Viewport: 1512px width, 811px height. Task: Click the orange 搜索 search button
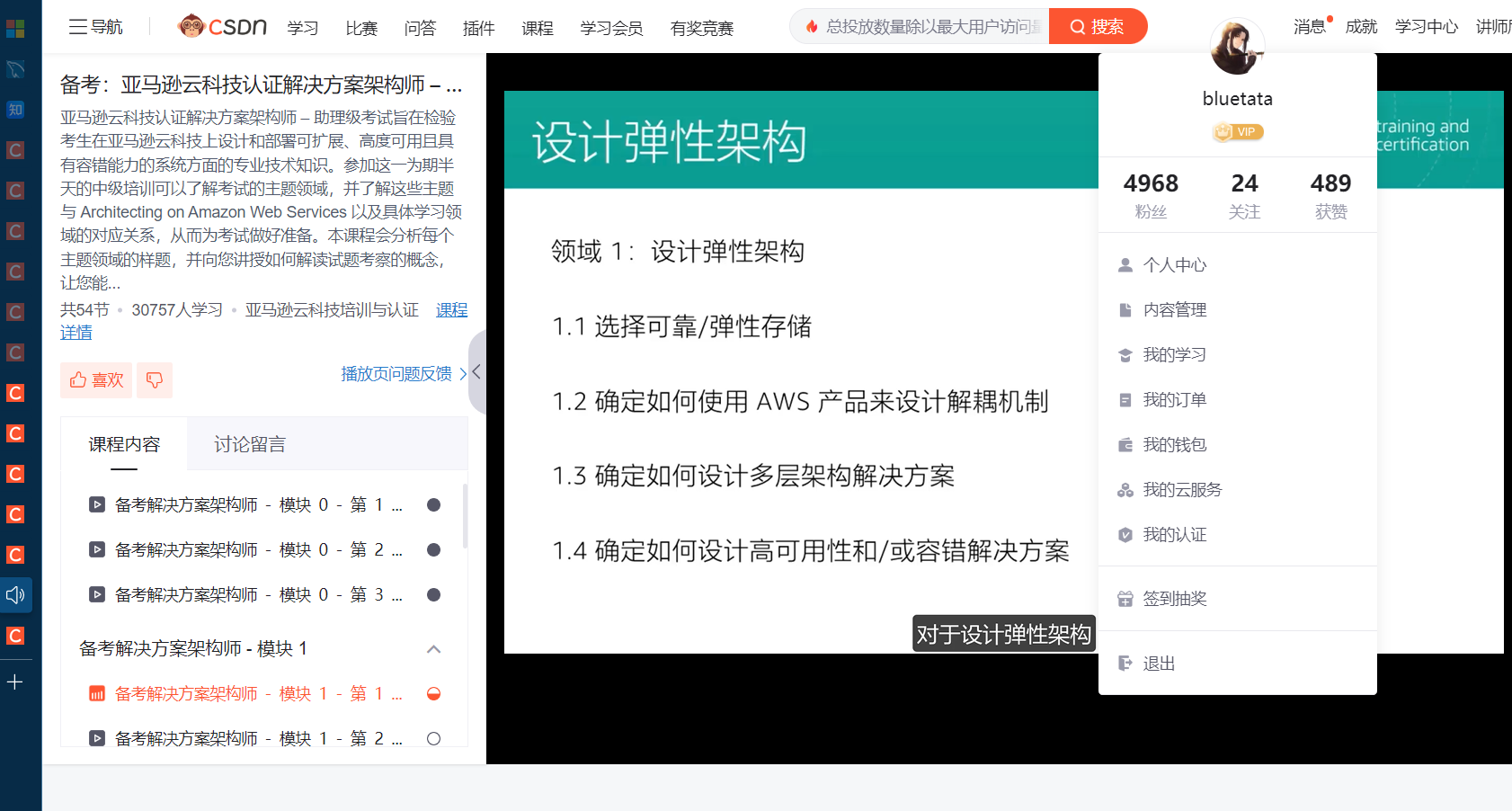coord(1098,26)
